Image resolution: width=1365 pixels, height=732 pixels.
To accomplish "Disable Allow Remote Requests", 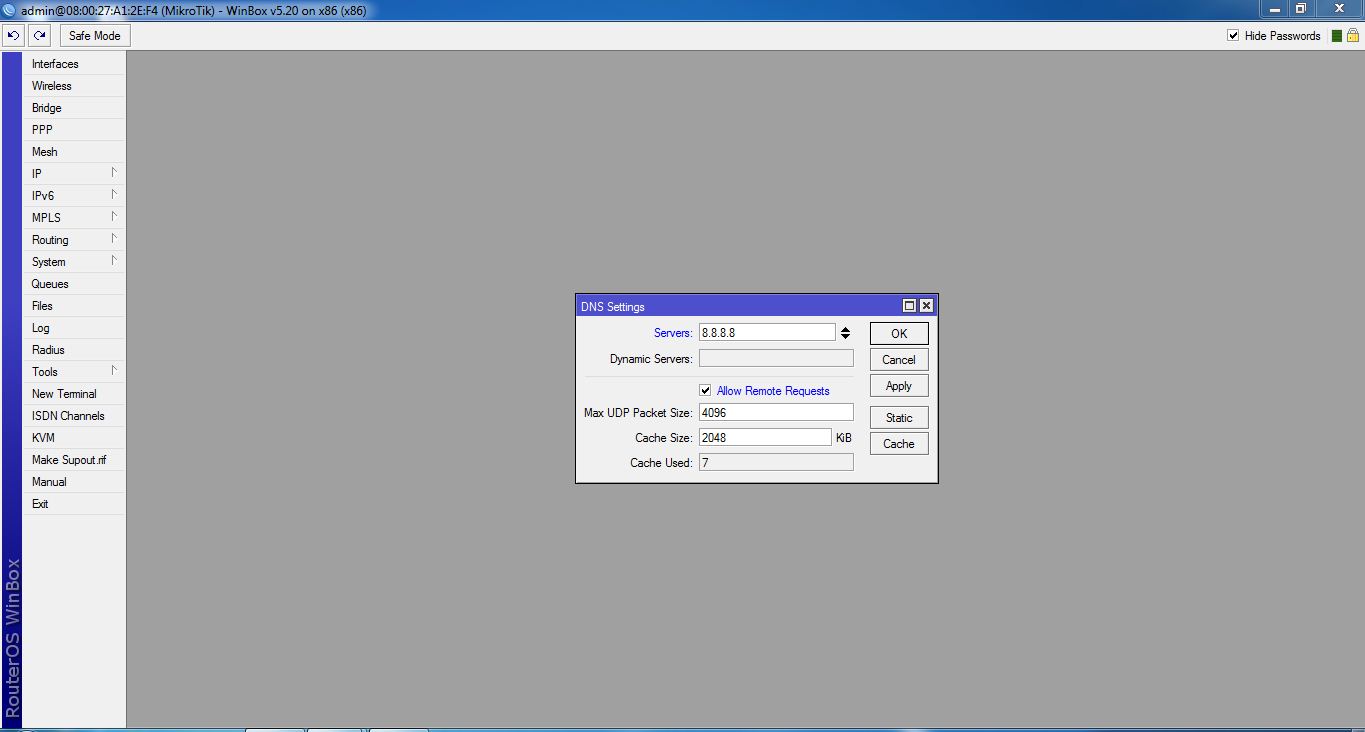I will [705, 390].
